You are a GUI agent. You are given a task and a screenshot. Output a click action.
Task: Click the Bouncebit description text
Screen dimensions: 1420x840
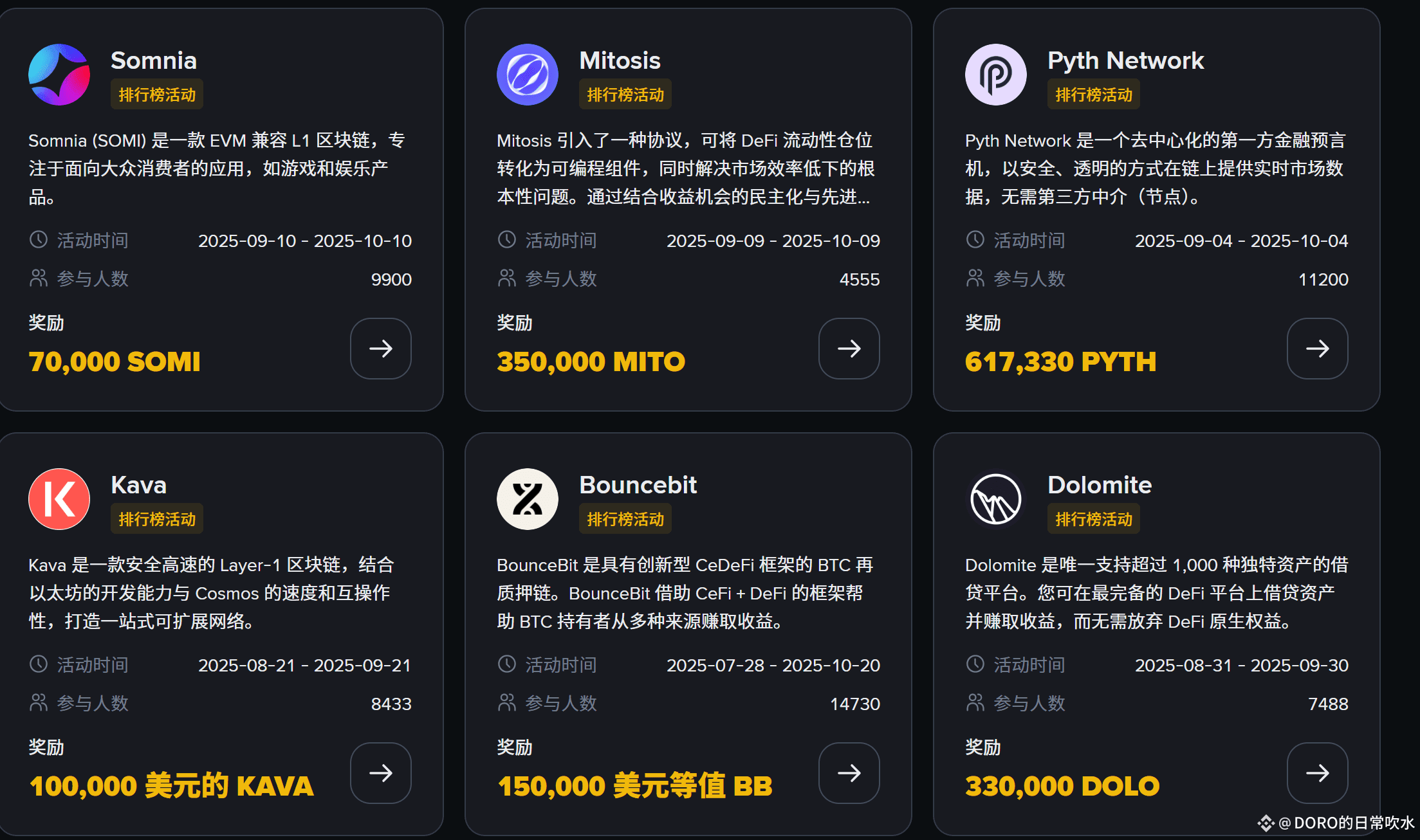(685, 593)
